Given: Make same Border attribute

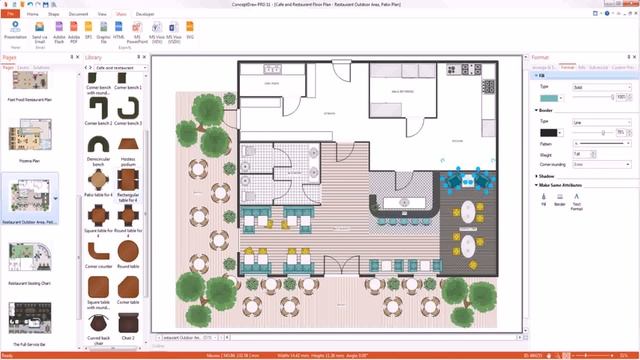Looking at the screenshot, I should click(560, 199).
